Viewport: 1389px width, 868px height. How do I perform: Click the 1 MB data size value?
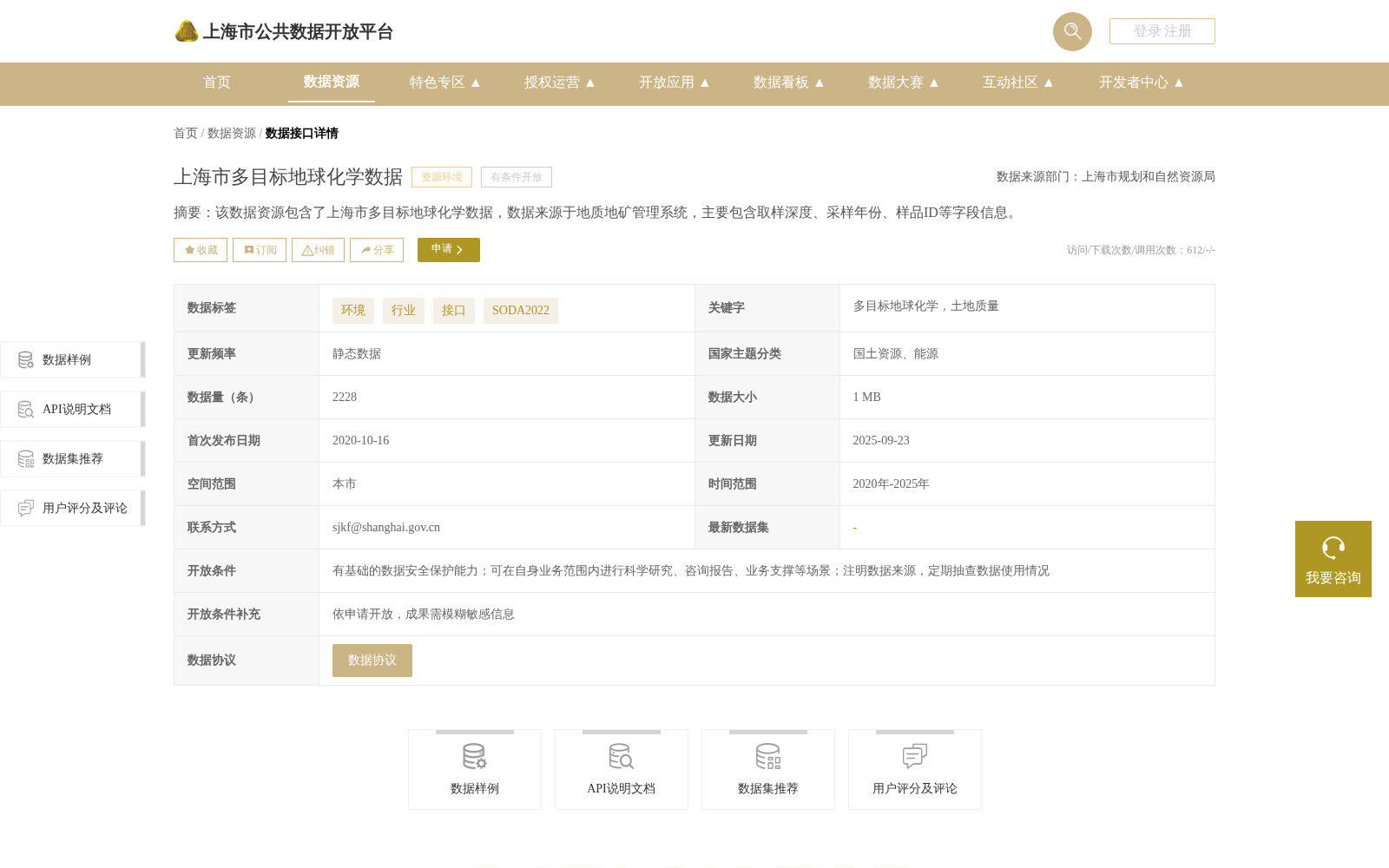pyautogui.click(x=867, y=398)
